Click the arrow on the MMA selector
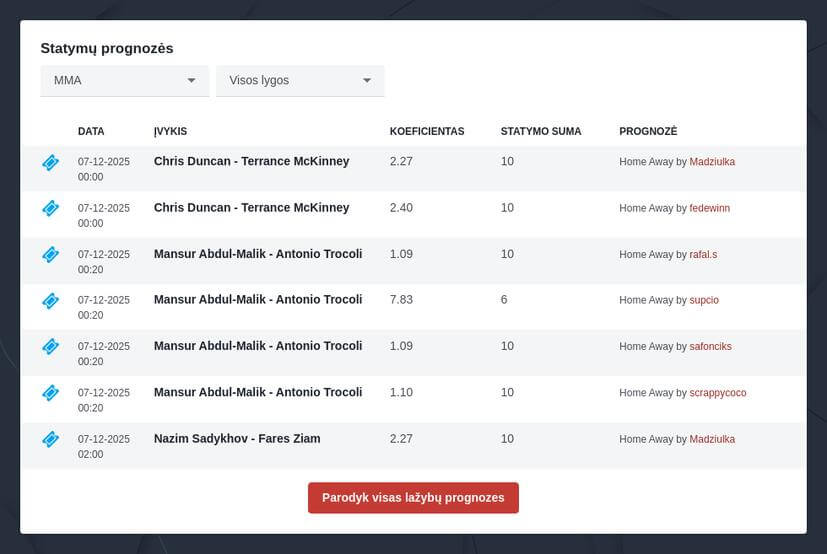The height and width of the screenshot is (554, 827). click(x=191, y=80)
